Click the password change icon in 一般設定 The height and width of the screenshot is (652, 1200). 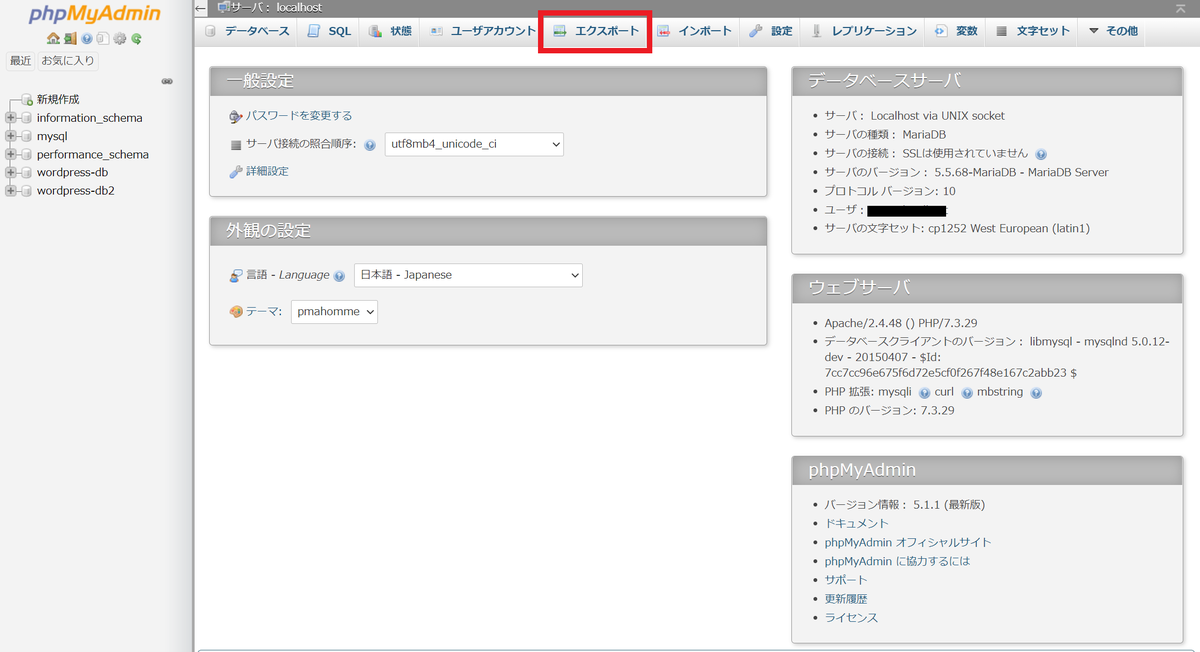(x=236, y=116)
